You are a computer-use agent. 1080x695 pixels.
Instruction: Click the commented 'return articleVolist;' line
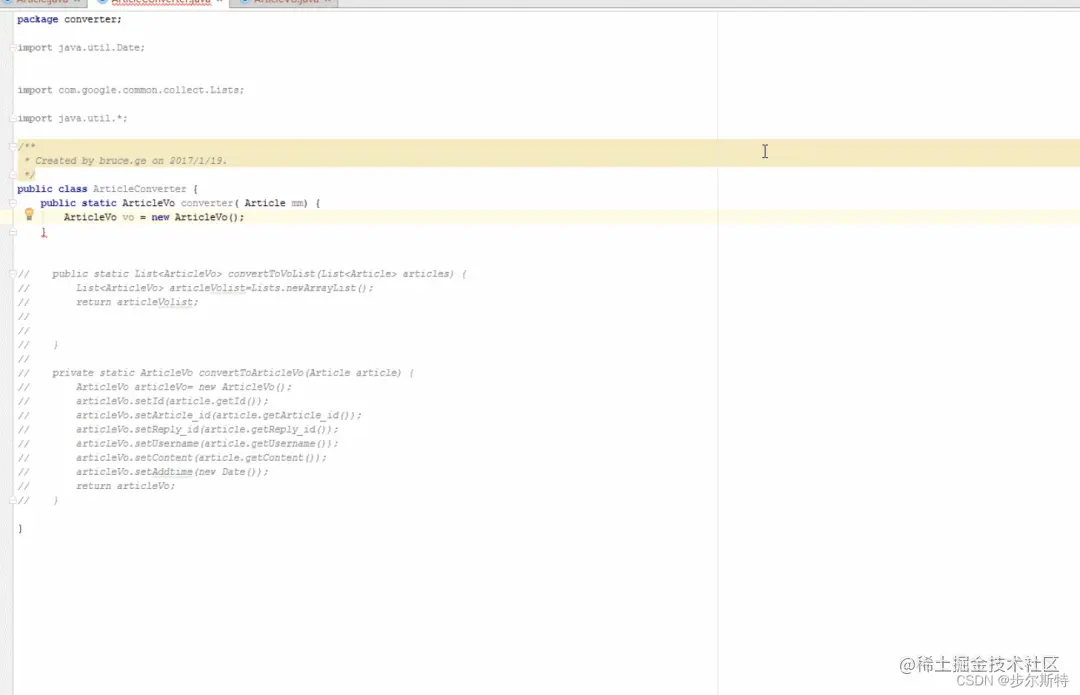(x=137, y=302)
